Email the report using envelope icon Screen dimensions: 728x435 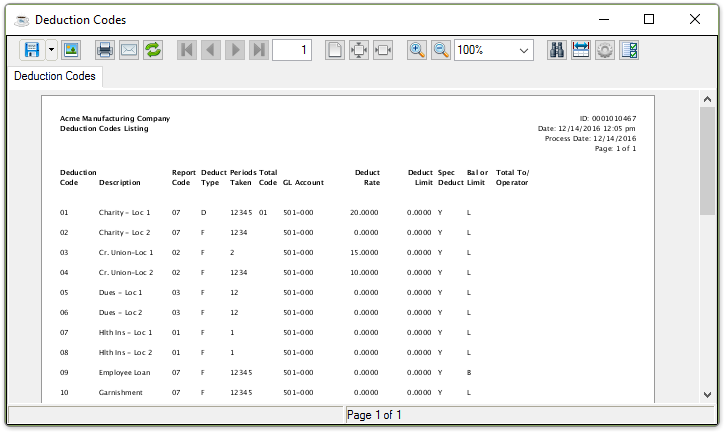click(128, 50)
